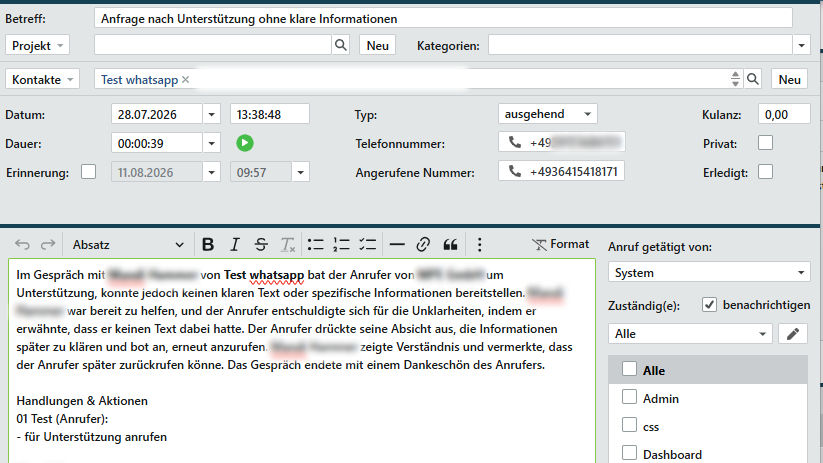Open the Zuständig(e) Alle dropdown
Viewport: 823px width, 463px height.
click(690, 333)
